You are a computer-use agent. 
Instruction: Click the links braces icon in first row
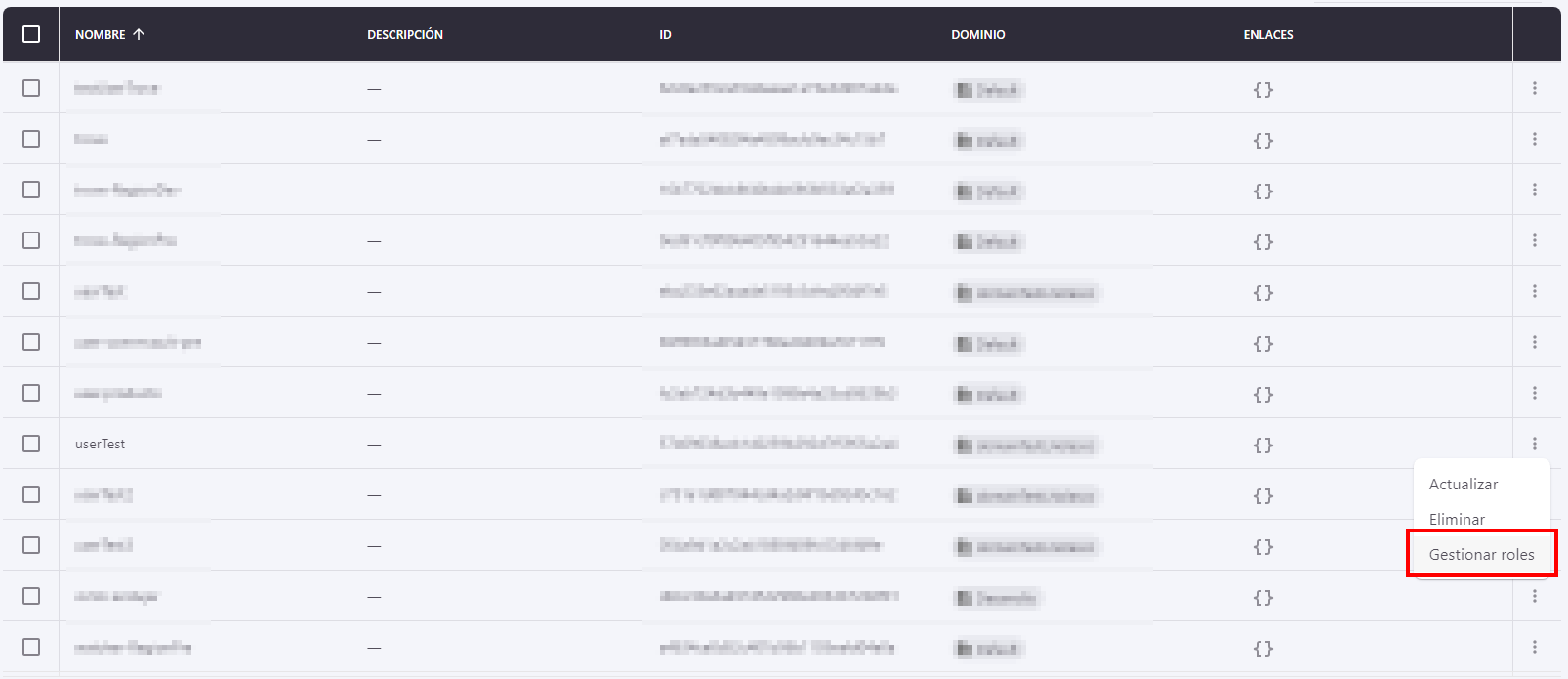[1262, 90]
